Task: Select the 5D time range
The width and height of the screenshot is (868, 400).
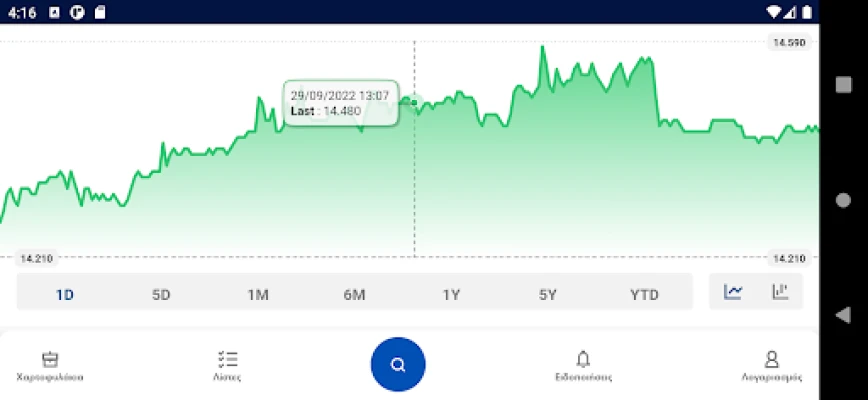Action: click(x=161, y=294)
